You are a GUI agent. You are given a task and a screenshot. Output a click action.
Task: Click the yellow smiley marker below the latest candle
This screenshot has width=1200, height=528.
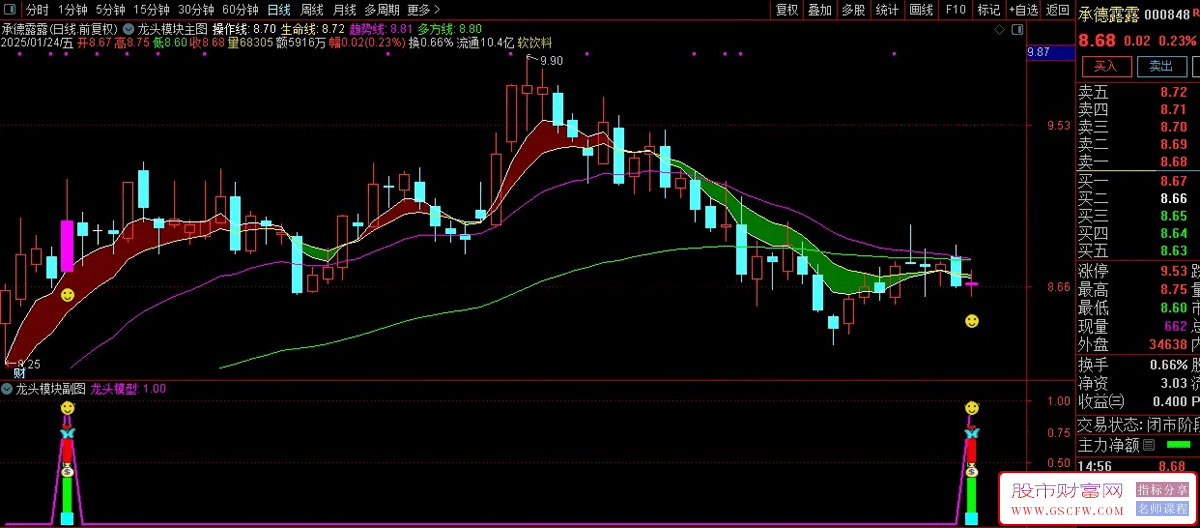(971, 321)
